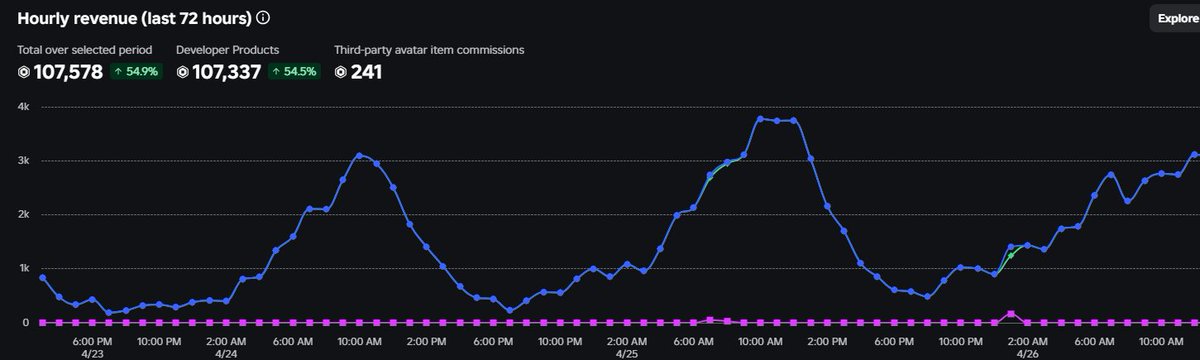The width and height of the screenshot is (1200, 360).
Task: Click the 4k y-axis label
Action: tap(24, 106)
